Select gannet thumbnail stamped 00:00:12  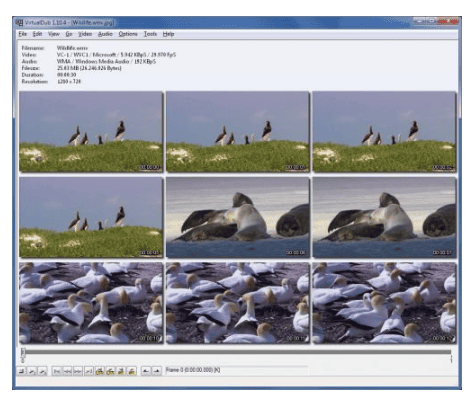pos(384,303)
